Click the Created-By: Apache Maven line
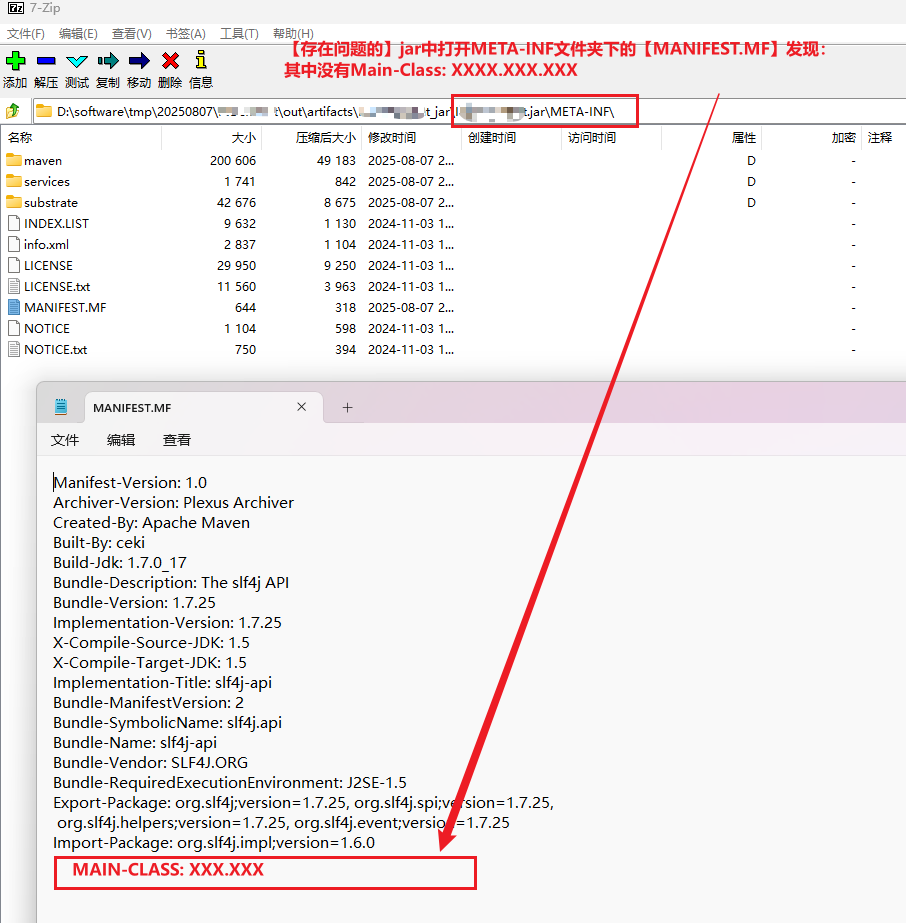This screenshot has width=906, height=923. (x=151, y=522)
